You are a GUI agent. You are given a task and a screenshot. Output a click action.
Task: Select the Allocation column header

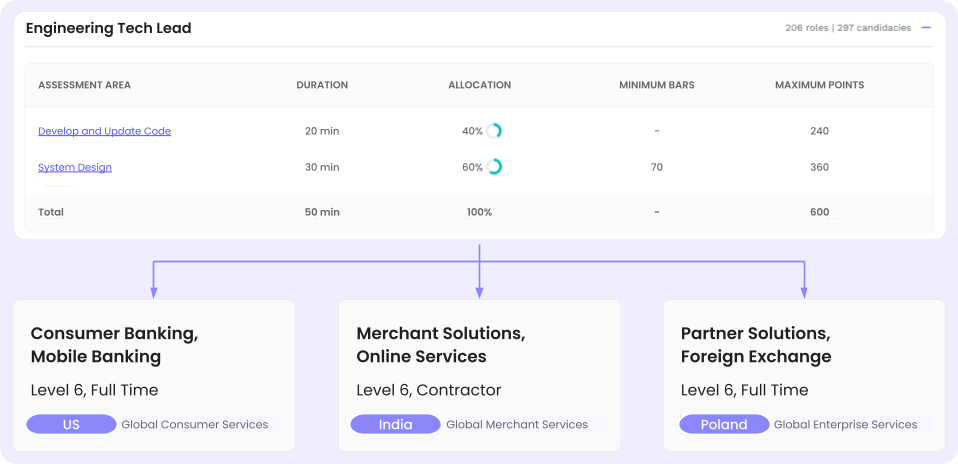point(479,85)
